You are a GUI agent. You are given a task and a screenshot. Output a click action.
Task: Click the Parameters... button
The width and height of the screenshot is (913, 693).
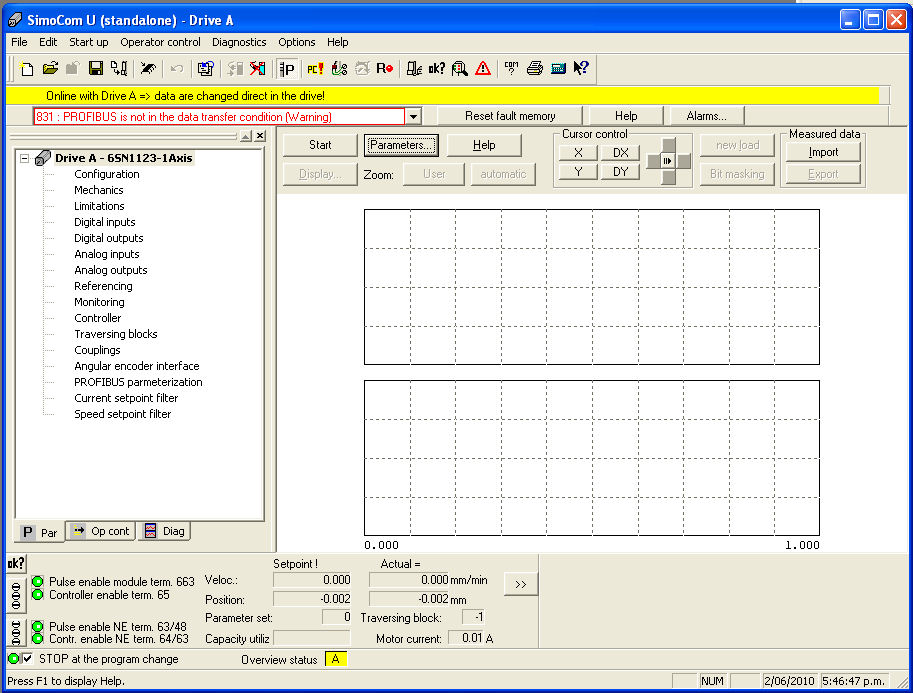(401, 145)
